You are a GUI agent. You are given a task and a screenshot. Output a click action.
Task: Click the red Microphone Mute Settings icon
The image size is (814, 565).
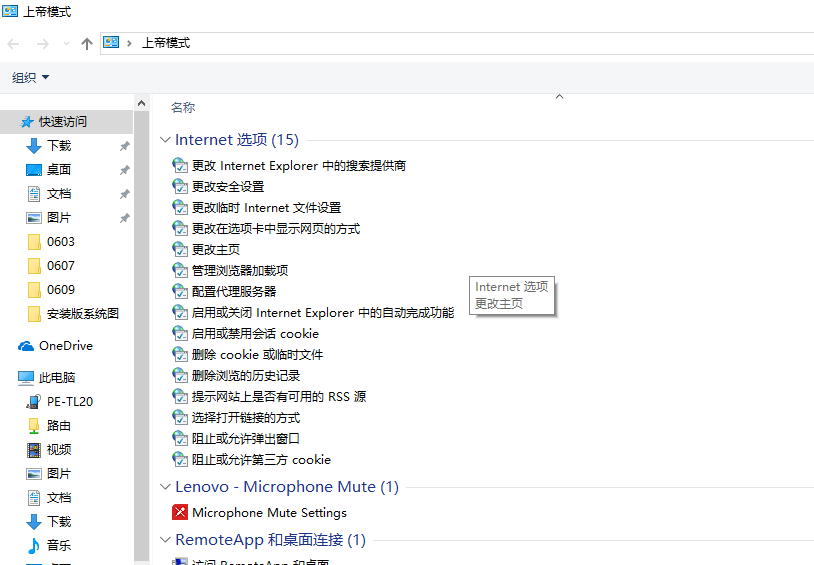pyautogui.click(x=180, y=513)
